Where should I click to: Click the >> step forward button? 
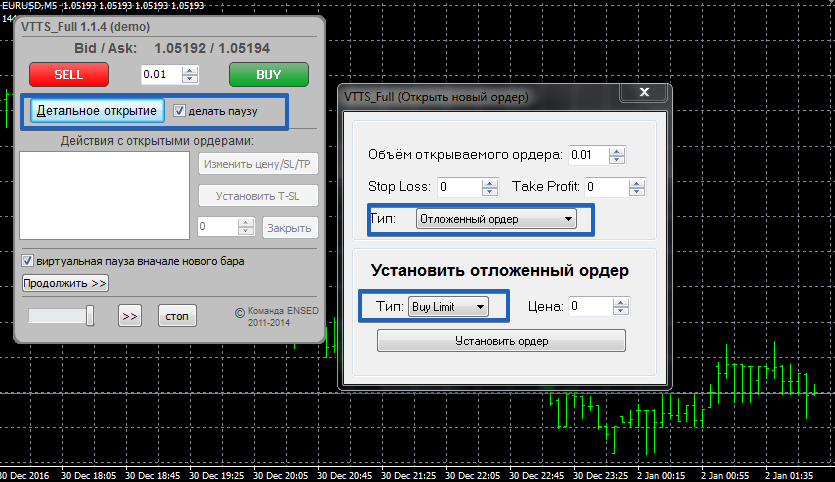point(129,316)
